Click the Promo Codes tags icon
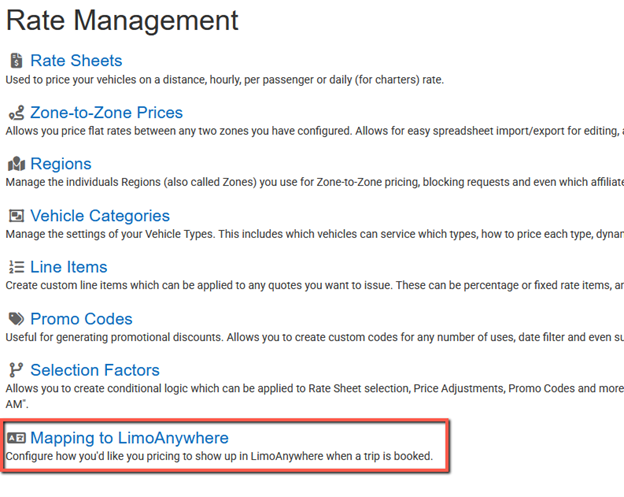Viewport: 624px width, 497px height. [x=16, y=319]
